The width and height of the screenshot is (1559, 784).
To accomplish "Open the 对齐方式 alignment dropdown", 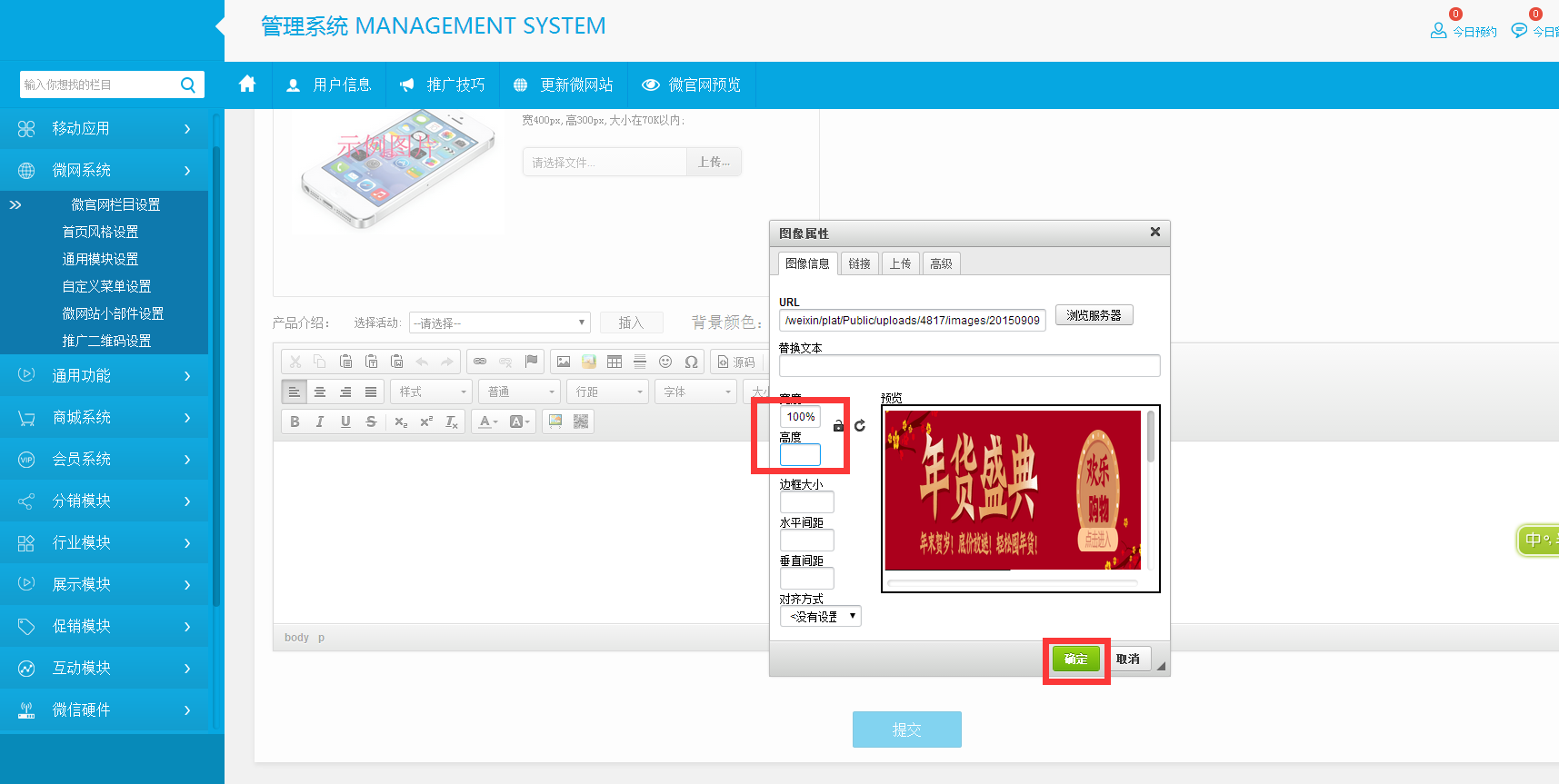I will (820, 616).
